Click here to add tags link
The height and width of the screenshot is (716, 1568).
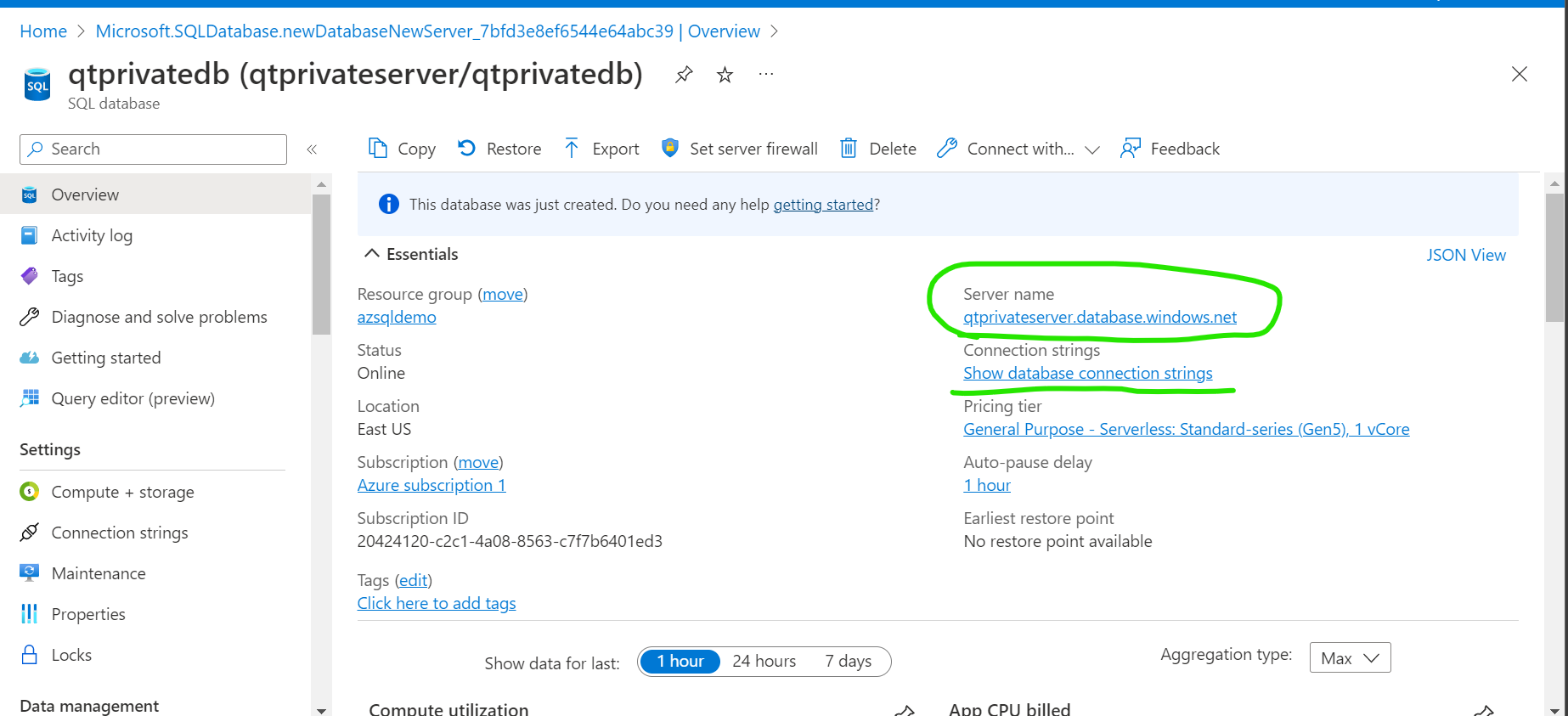point(437,603)
